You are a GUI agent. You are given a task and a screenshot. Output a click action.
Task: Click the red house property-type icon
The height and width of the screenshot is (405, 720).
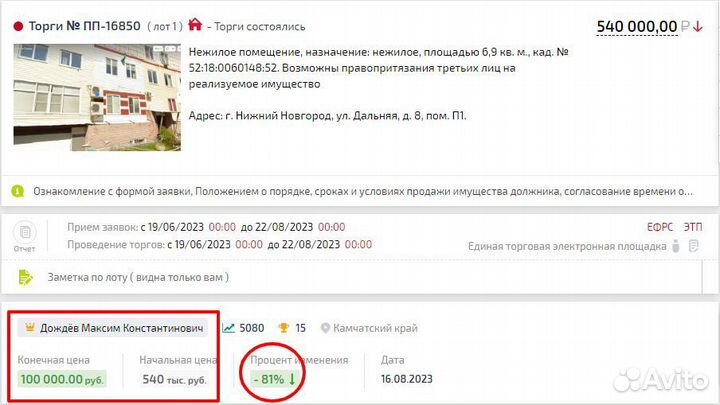(195, 24)
